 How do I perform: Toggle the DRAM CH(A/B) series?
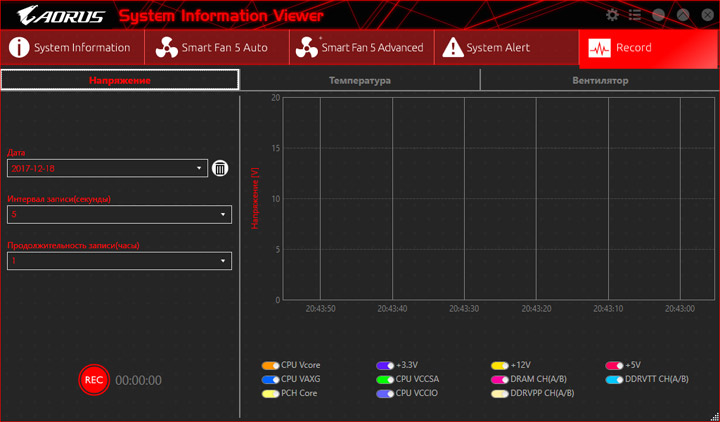(500, 380)
